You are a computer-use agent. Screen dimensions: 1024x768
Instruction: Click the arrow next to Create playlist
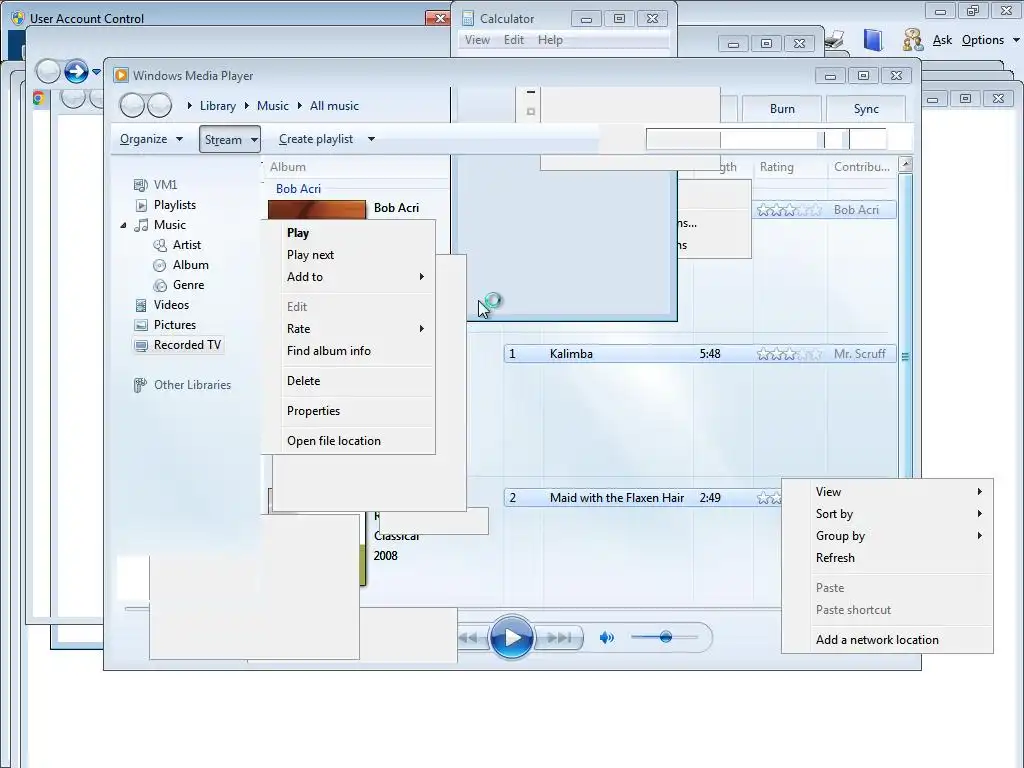click(371, 139)
